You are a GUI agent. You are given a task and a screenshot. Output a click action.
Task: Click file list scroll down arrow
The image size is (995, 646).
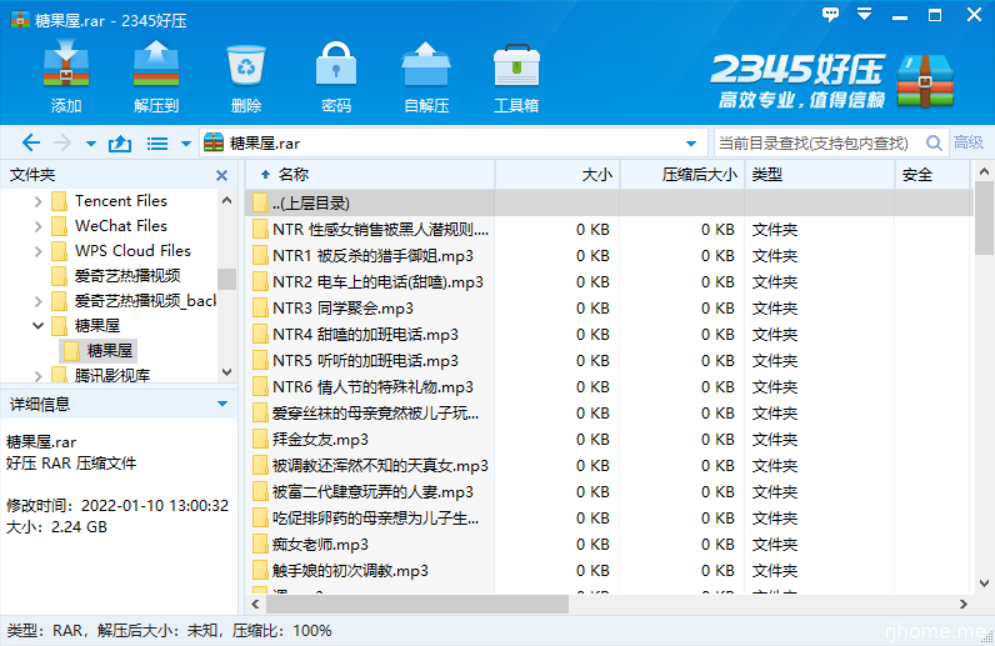tap(984, 583)
